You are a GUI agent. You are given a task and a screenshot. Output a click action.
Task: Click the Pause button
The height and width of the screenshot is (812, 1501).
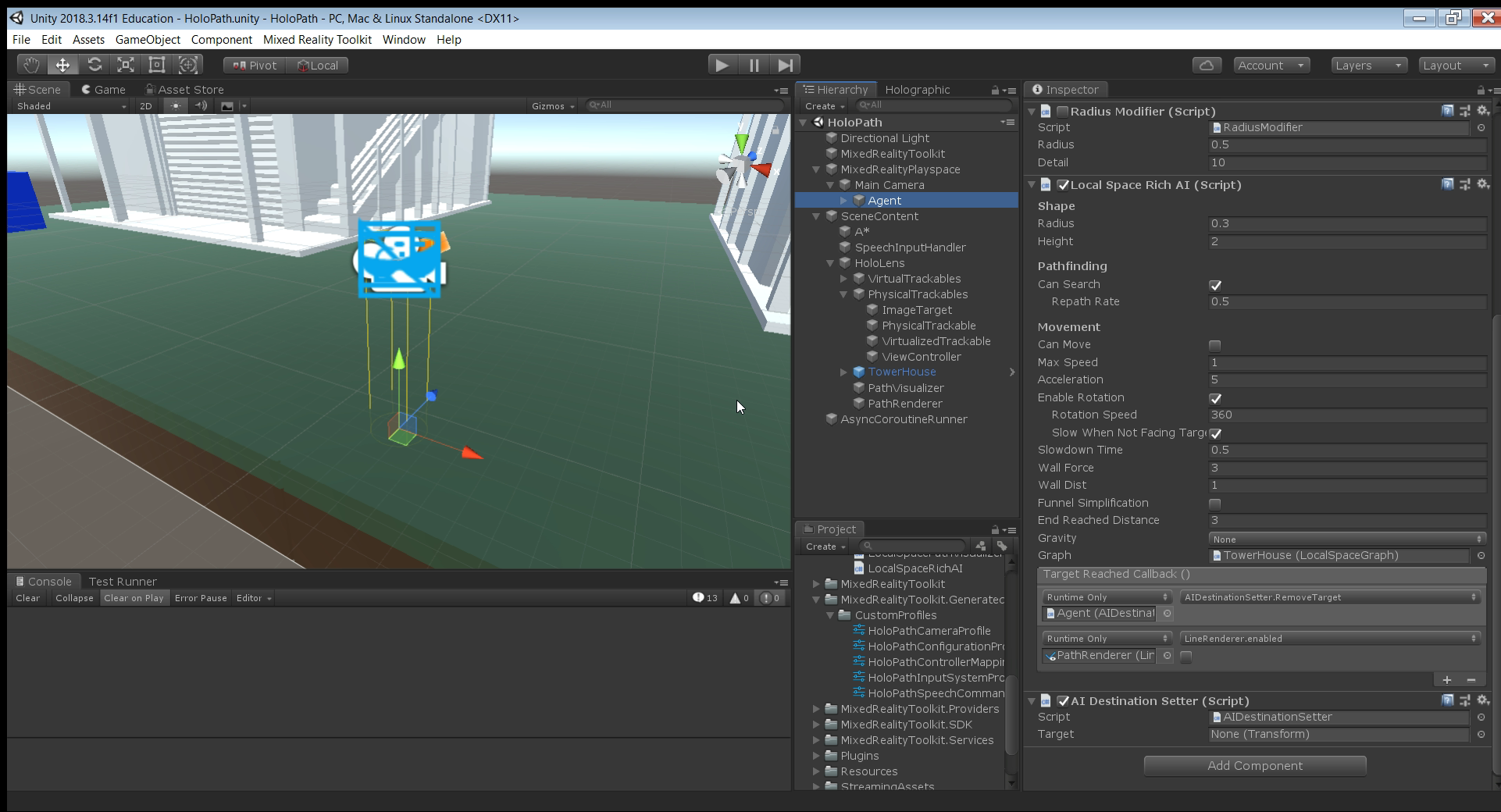(x=754, y=65)
